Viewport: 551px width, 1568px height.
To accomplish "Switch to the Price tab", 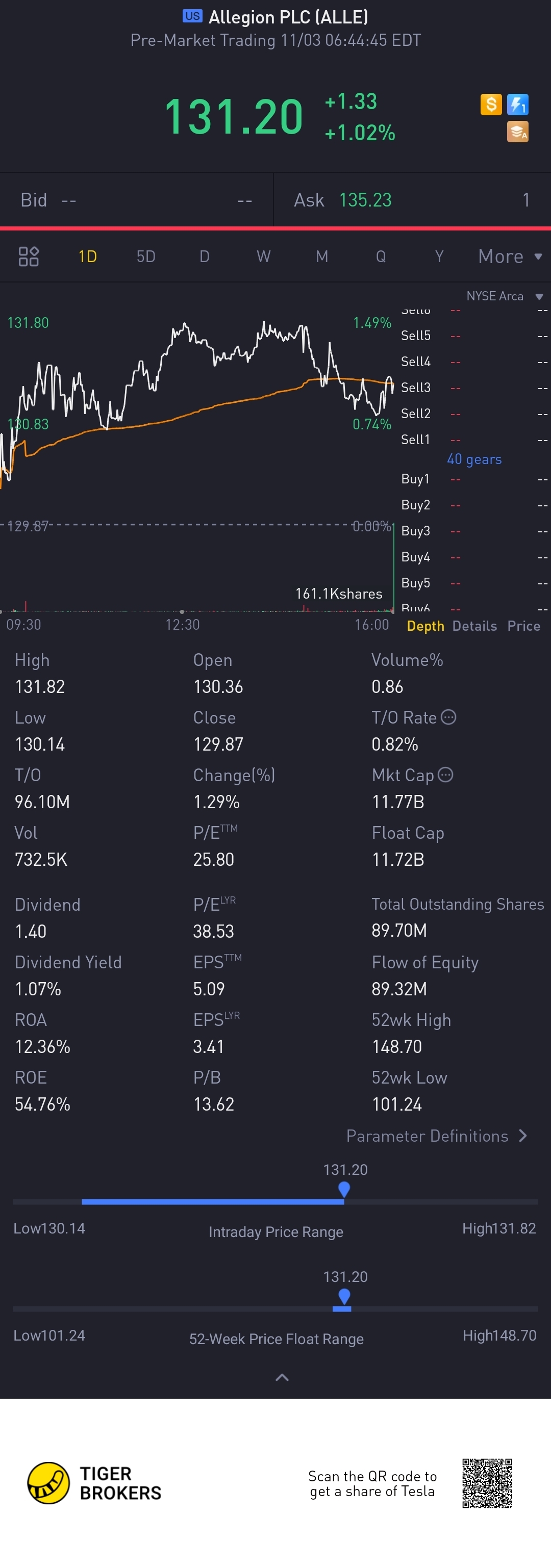I will (523, 626).
